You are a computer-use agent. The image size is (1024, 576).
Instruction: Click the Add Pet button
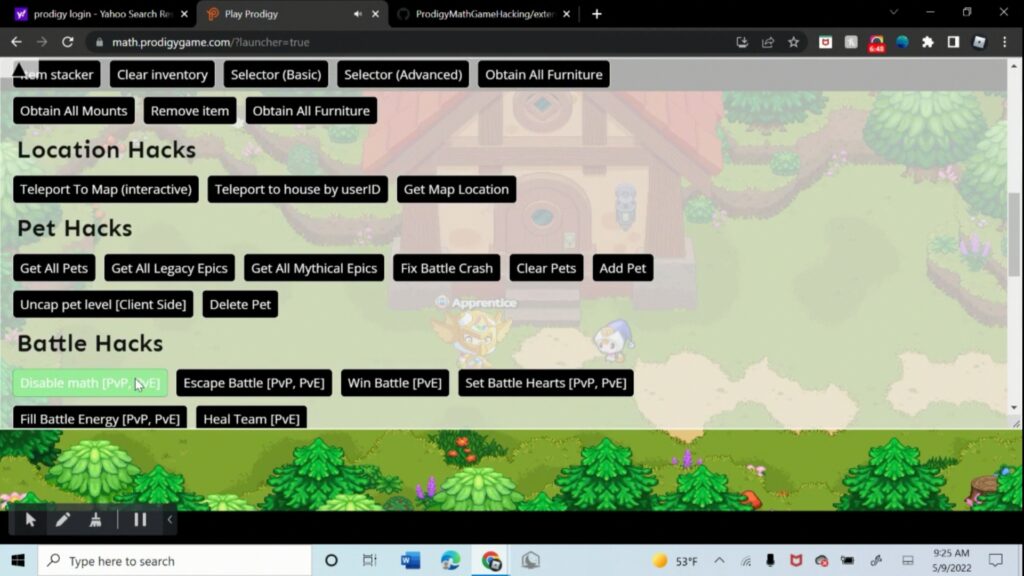point(623,268)
